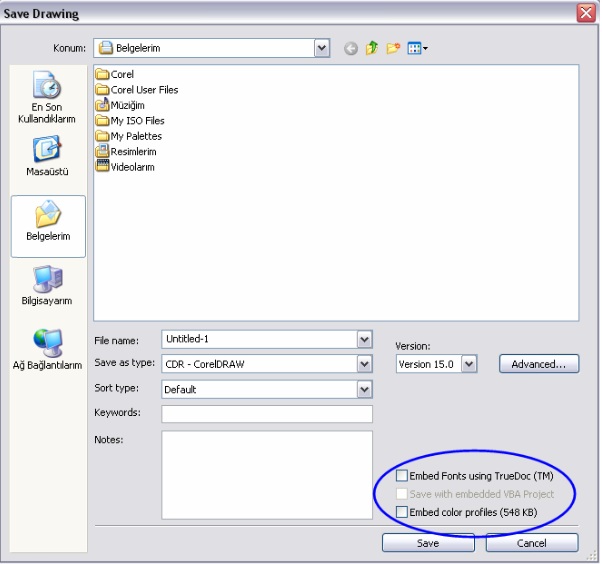Open Bilgisayarım in the places bar
The height and width of the screenshot is (564, 602).
tap(47, 285)
